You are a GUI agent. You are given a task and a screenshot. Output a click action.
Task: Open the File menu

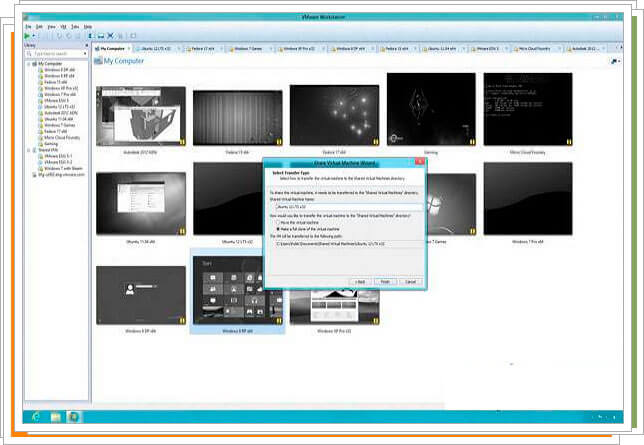tap(28, 26)
